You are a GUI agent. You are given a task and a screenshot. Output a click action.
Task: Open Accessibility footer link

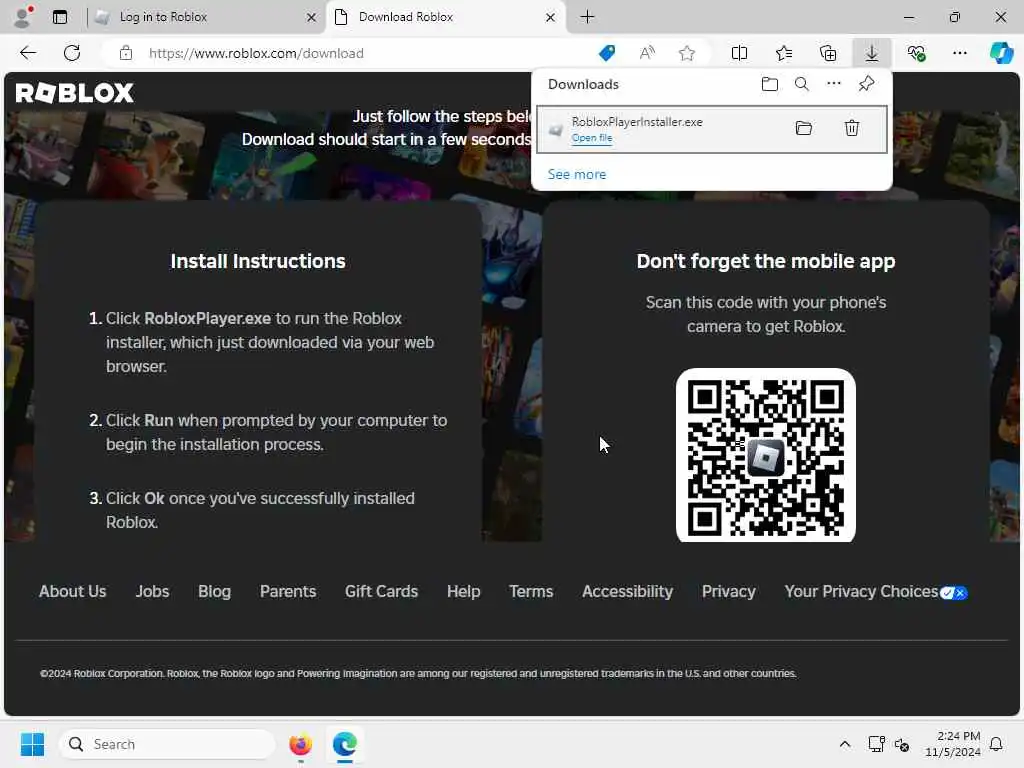pyautogui.click(x=628, y=591)
